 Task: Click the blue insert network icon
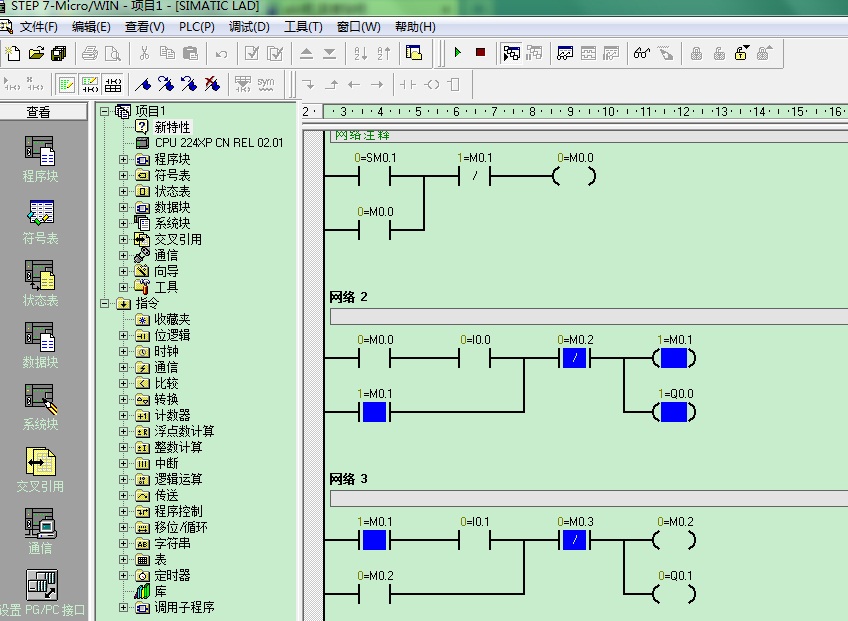pyautogui.click(x=143, y=84)
